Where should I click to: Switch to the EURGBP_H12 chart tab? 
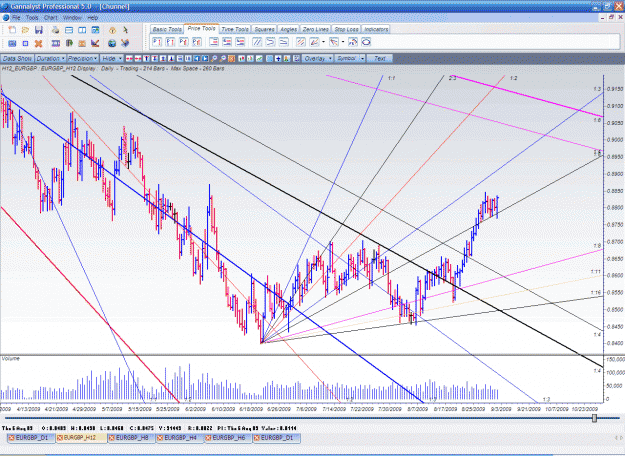coord(81,438)
